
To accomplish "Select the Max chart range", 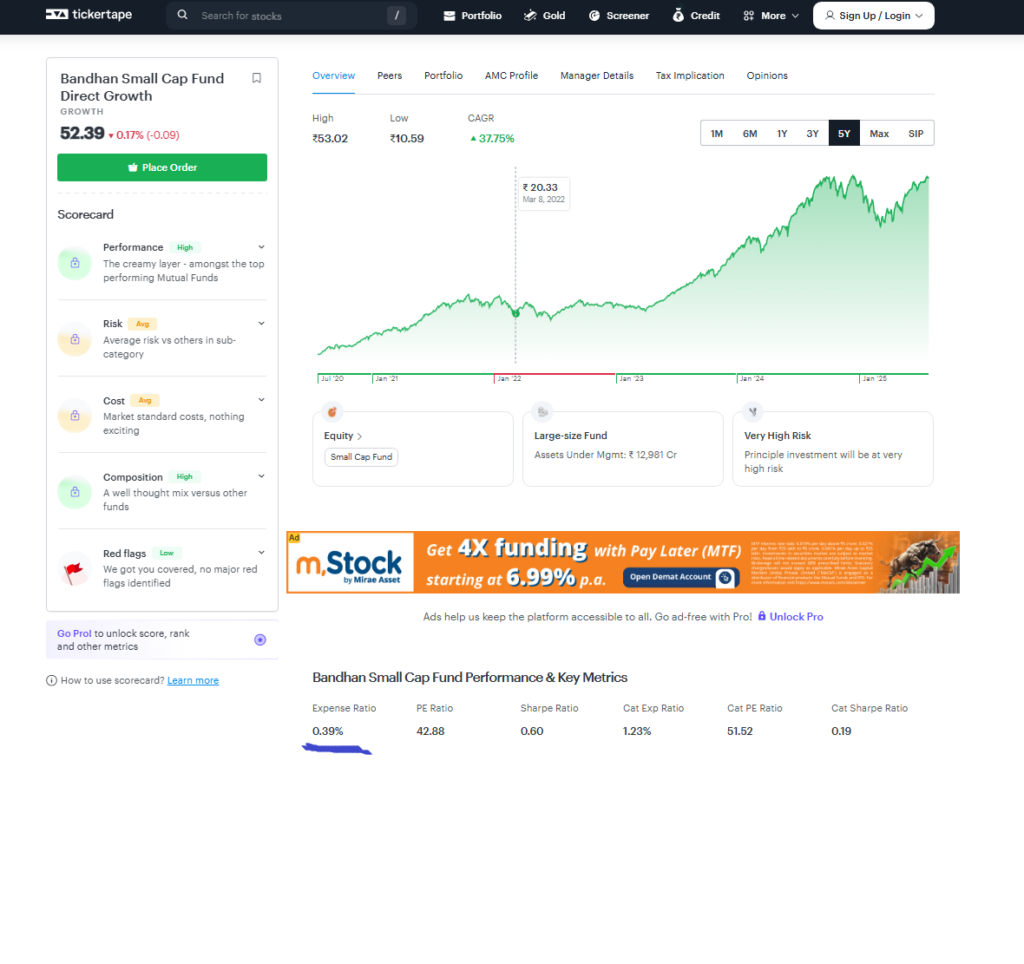I will click(x=879, y=133).
